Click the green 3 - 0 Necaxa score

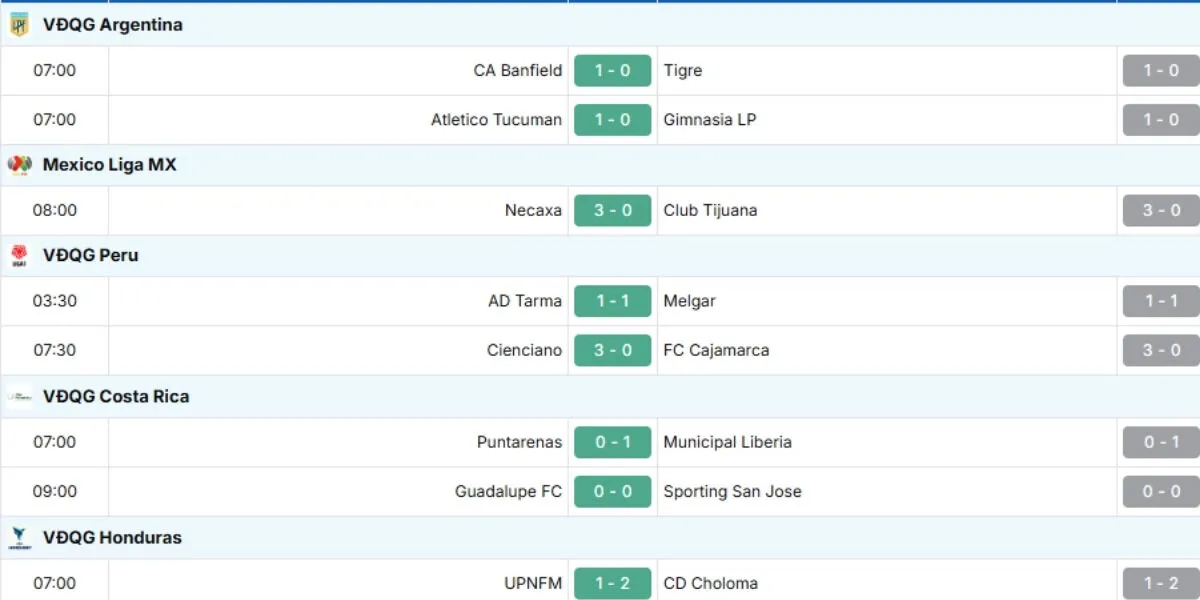pyautogui.click(x=612, y=211)
